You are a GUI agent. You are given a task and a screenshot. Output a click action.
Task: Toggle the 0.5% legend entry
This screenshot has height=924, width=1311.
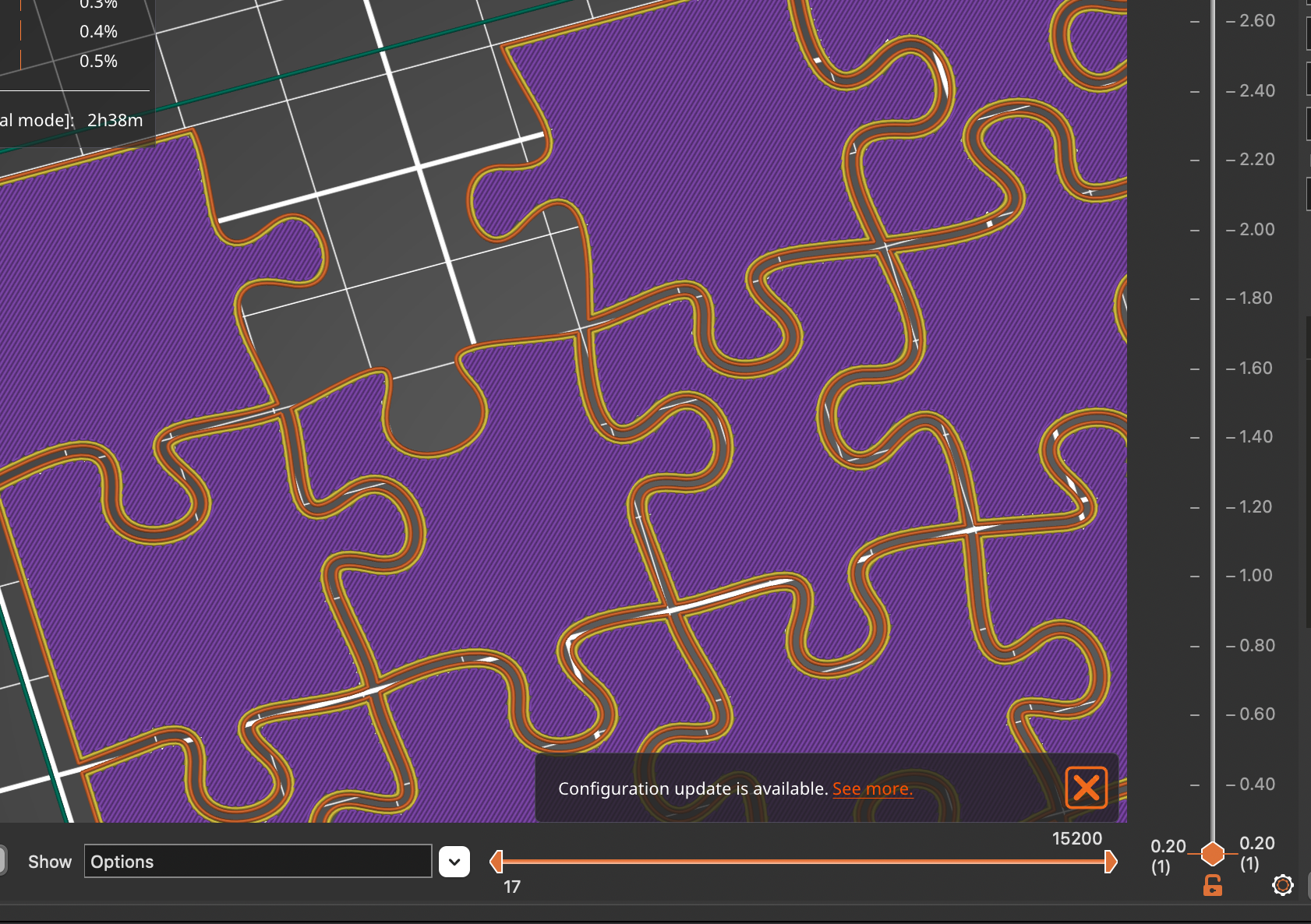98,61
